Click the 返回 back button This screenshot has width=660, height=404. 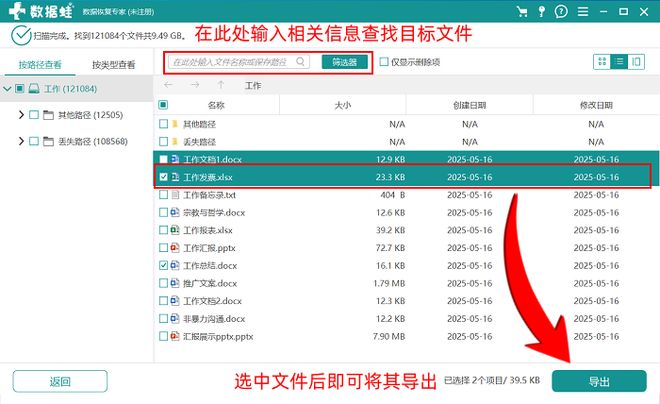60,381
